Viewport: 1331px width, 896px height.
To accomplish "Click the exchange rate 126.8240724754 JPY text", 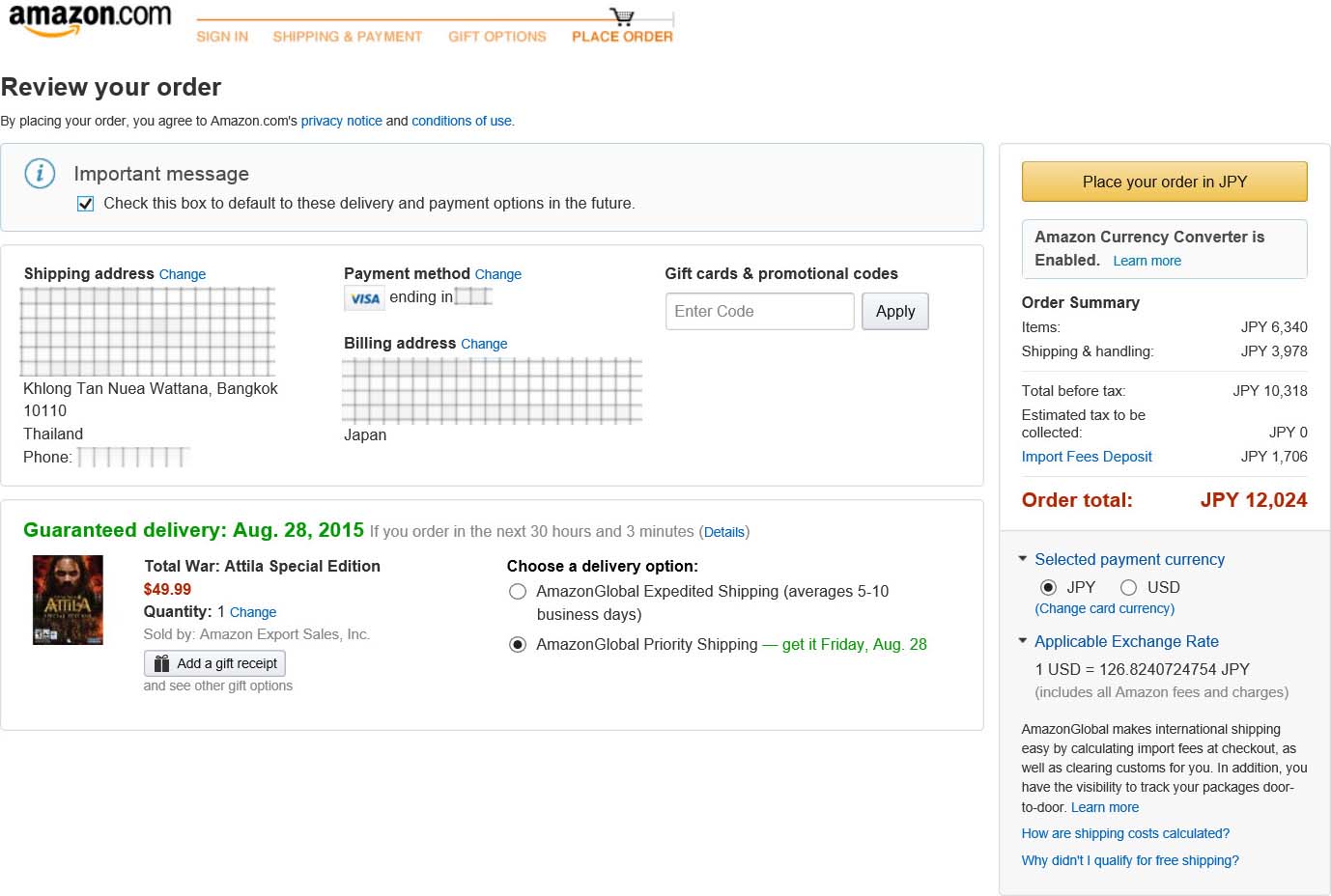I will (1143, 669).
